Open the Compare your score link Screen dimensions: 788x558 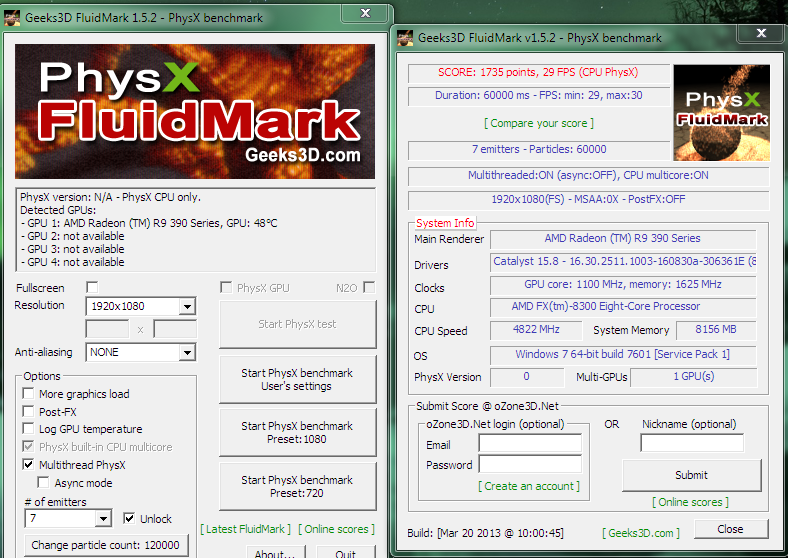pyautogui.click(x=539, y=123)
